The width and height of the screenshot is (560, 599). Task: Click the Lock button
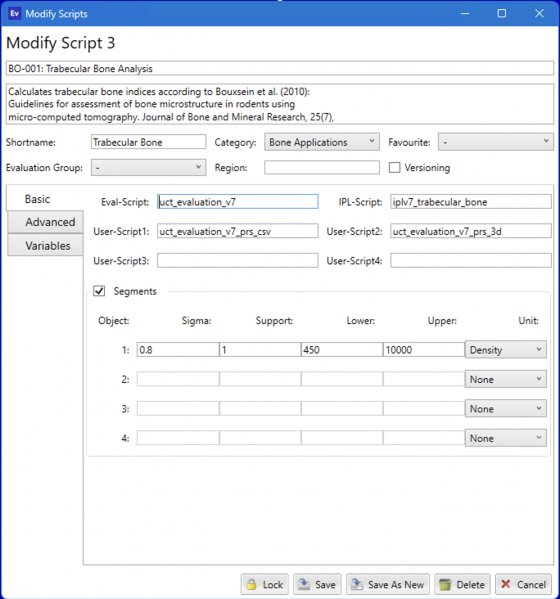click(264, 584)
